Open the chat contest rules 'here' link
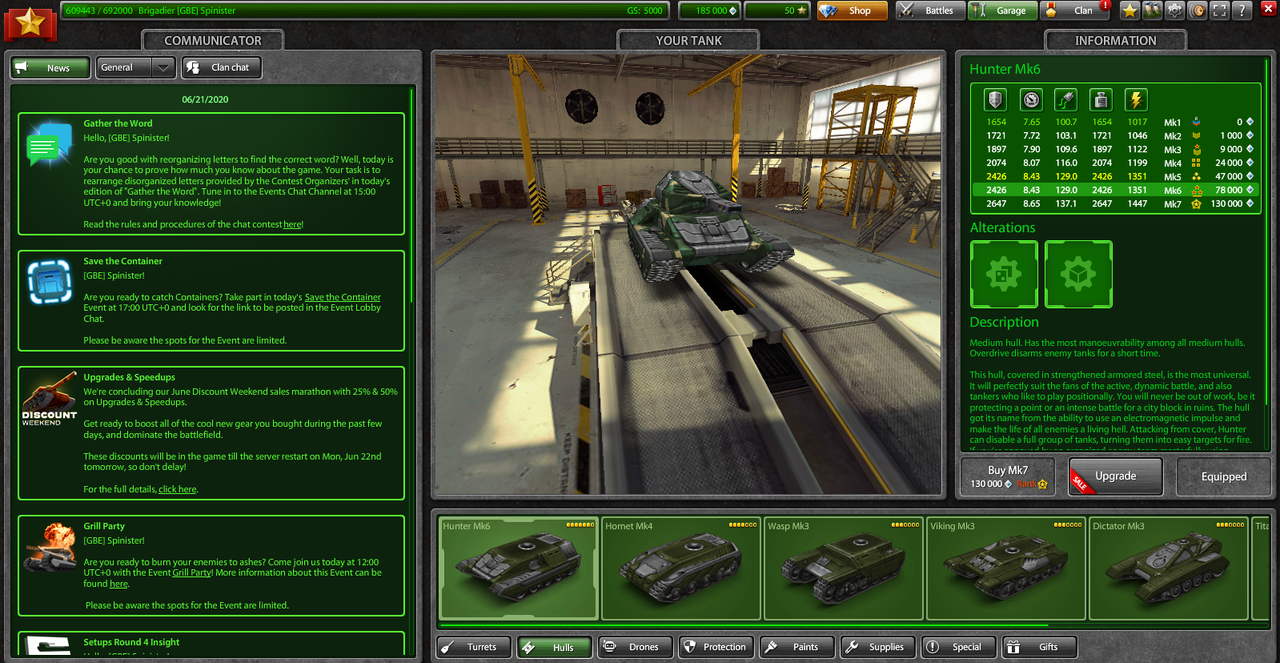 tap(292, 225)
